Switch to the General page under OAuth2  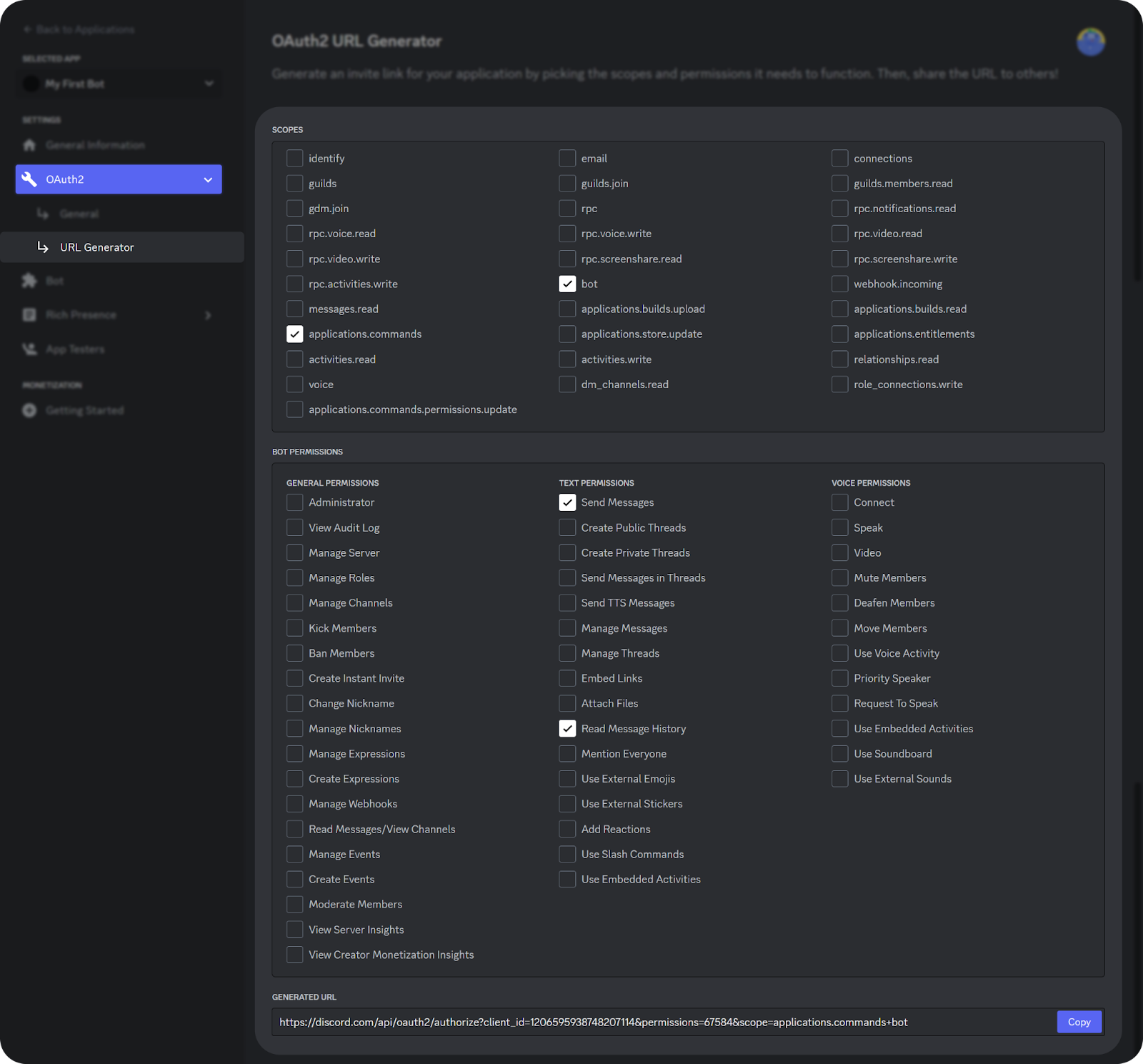point(79,213)
